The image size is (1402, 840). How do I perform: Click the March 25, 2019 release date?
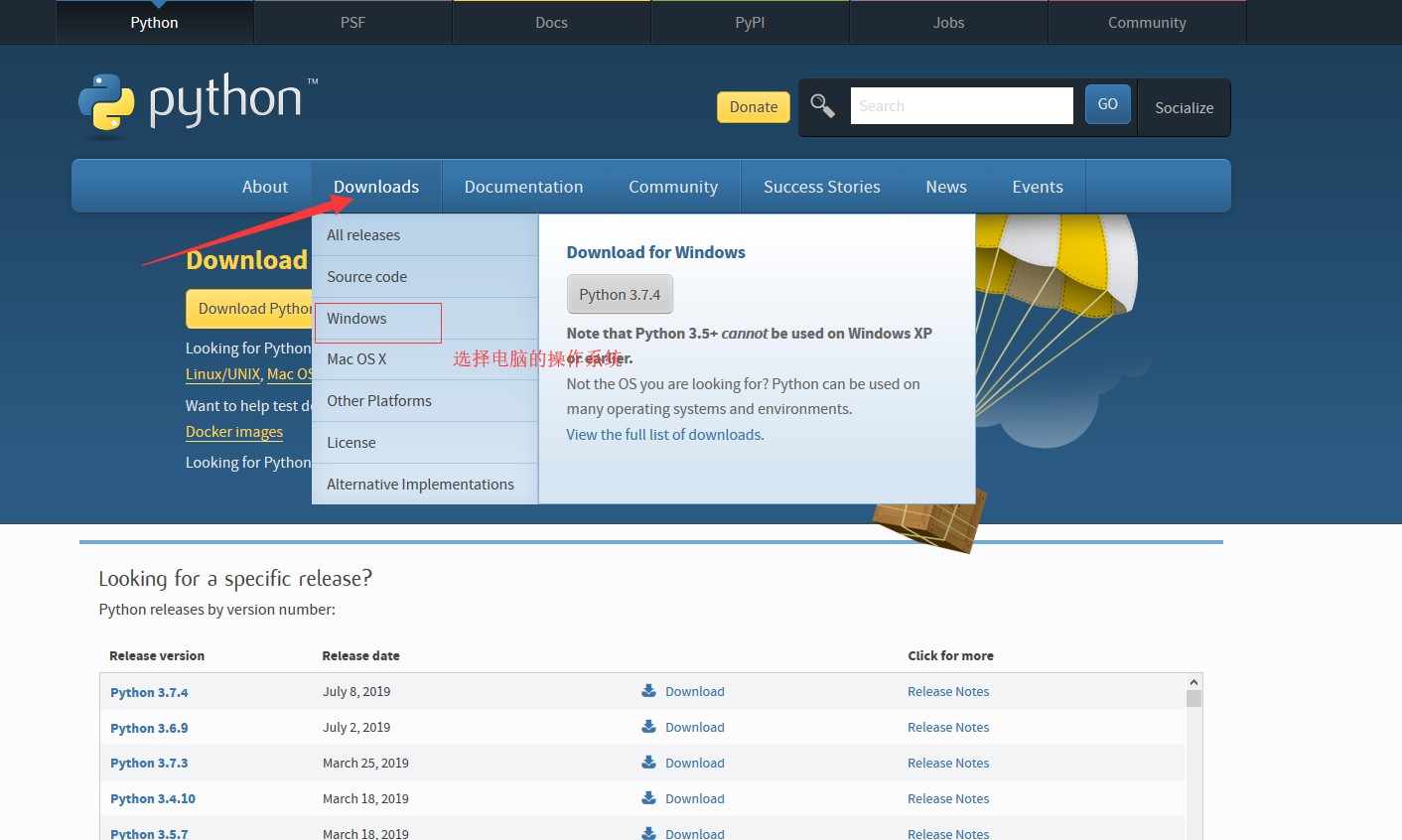click(x=365, y=764)
